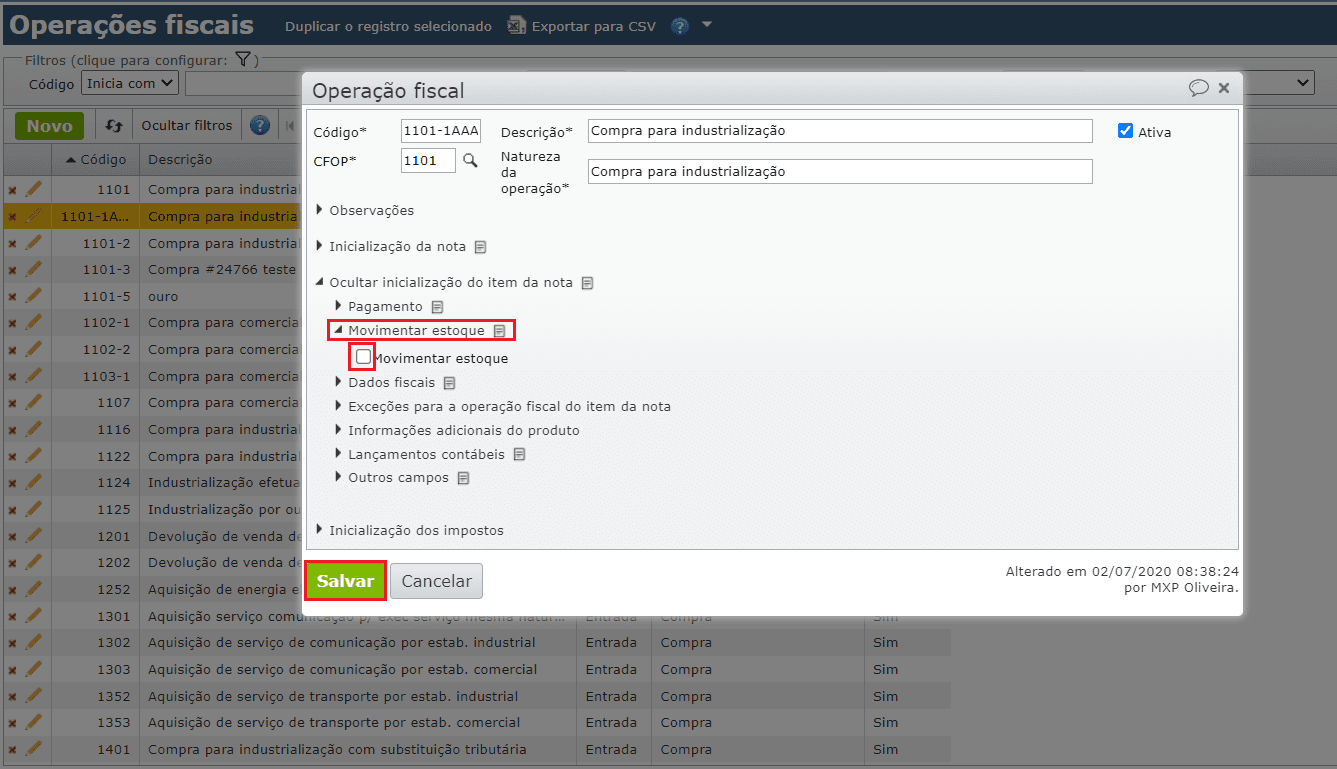Click the note icon beside Inicialização da nota
This screenshot has height=769, width=1337.
click(x=481, y=246)
